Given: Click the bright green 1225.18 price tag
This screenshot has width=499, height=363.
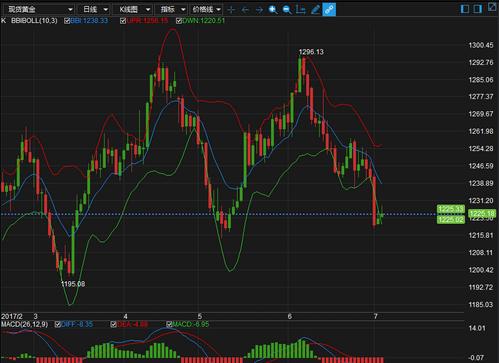Looking at the screenshot, I should 482,214.
